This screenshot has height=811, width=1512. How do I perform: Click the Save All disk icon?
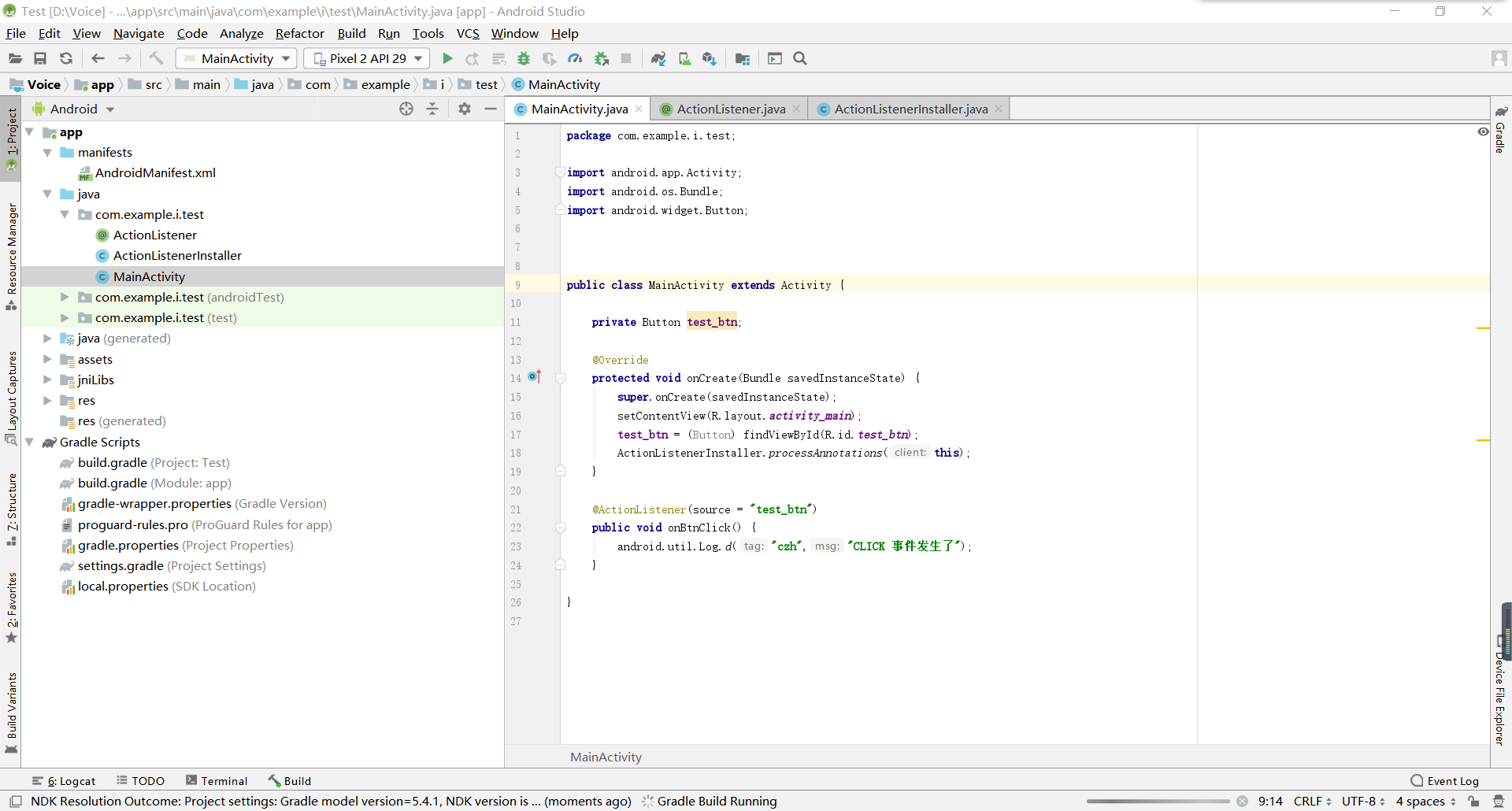(40, 58)
